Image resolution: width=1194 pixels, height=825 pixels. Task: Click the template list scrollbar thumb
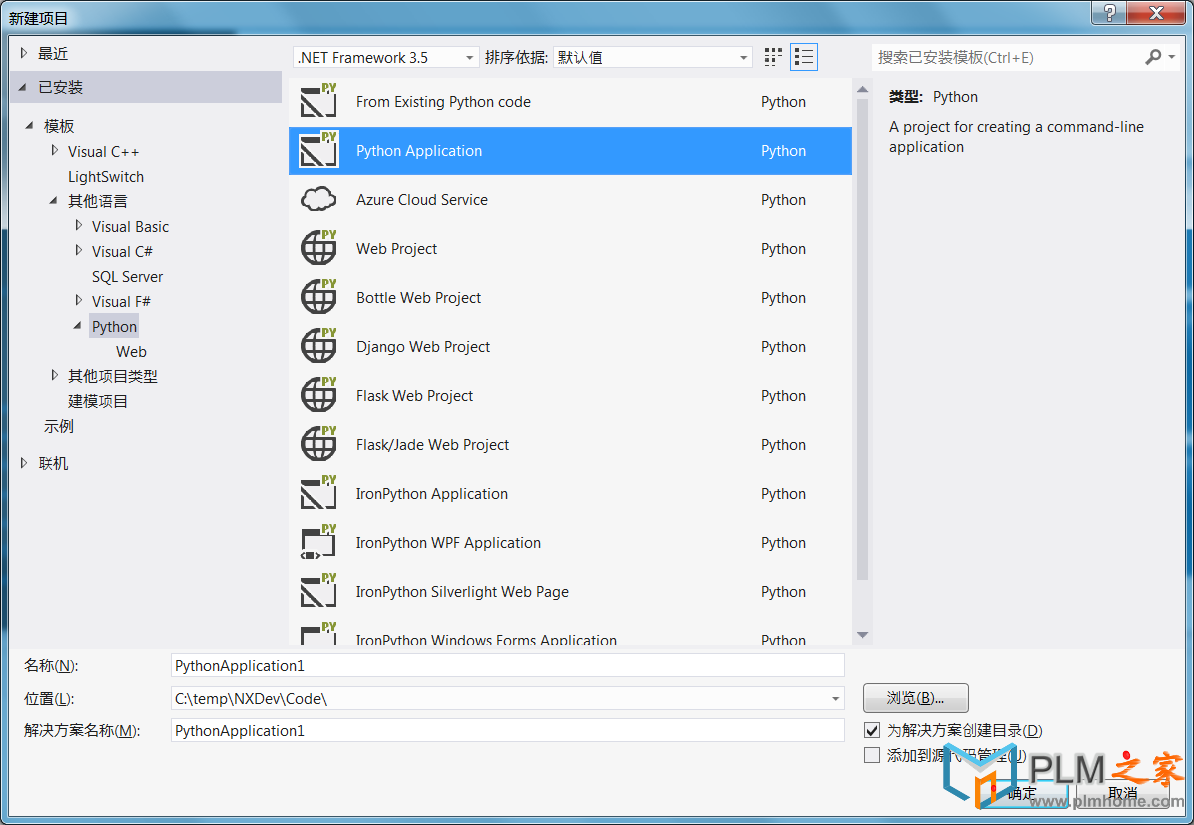862,340
